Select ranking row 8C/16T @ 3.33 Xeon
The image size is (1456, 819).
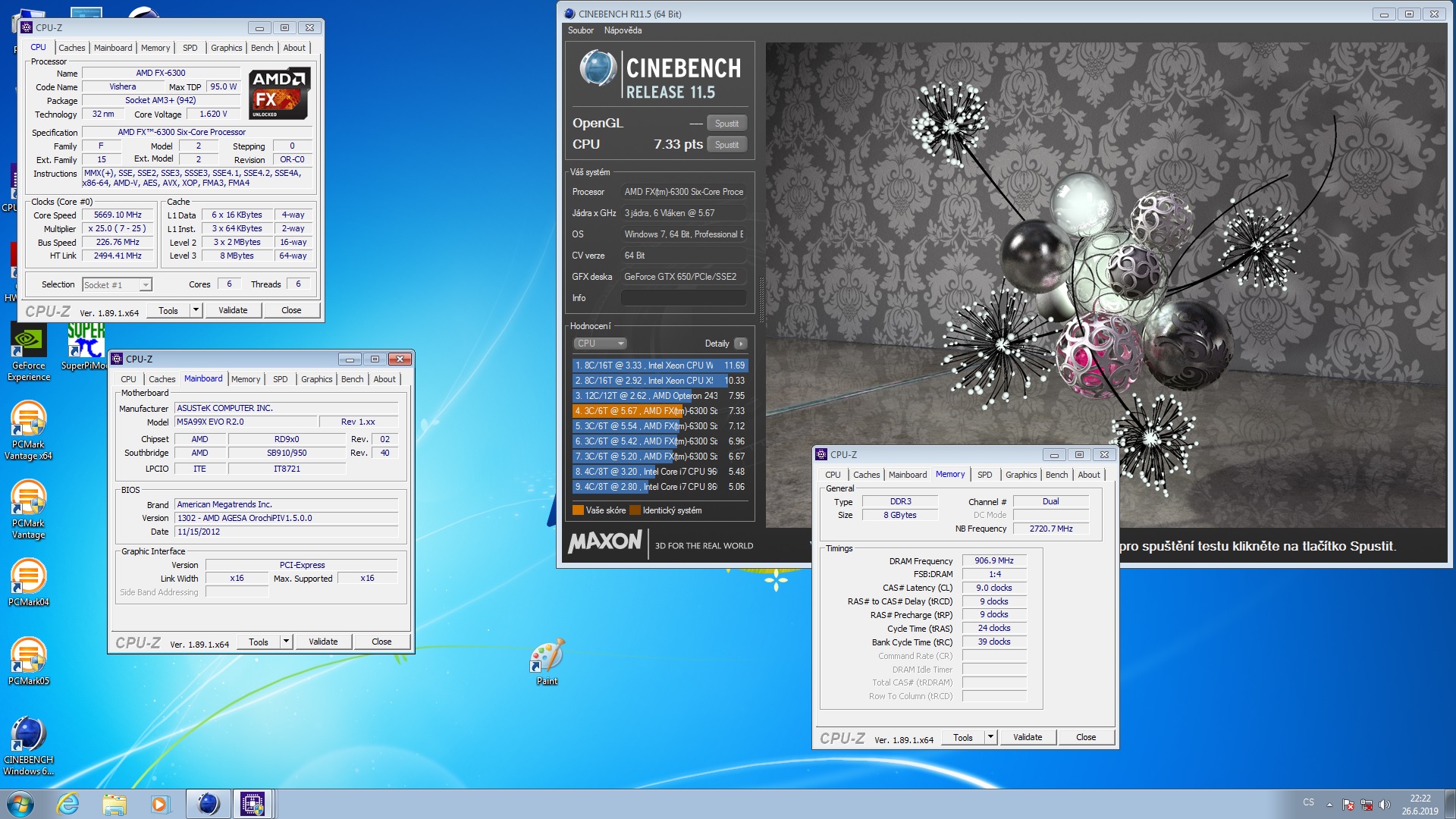659,366
